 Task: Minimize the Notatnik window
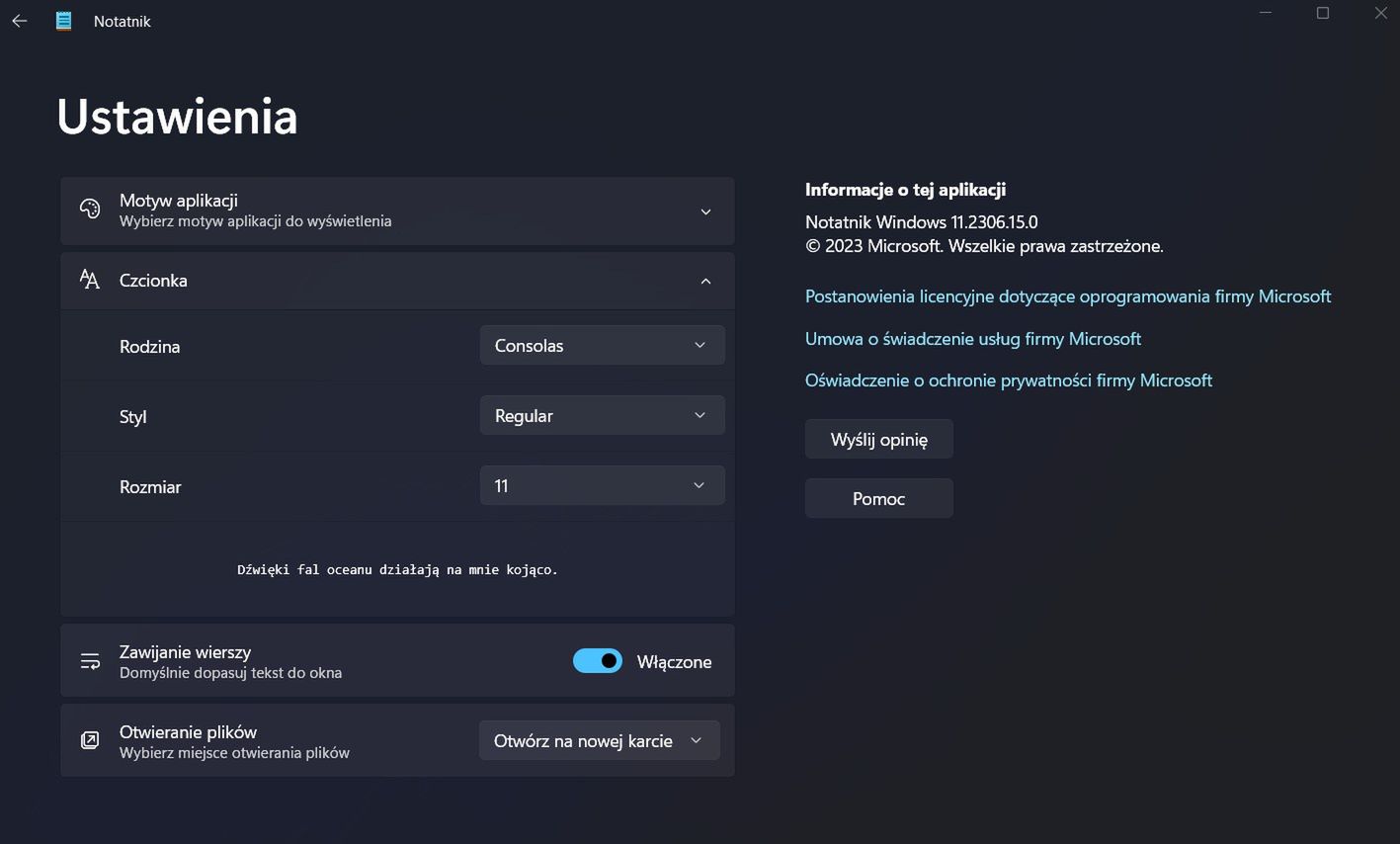(1266, 13)
